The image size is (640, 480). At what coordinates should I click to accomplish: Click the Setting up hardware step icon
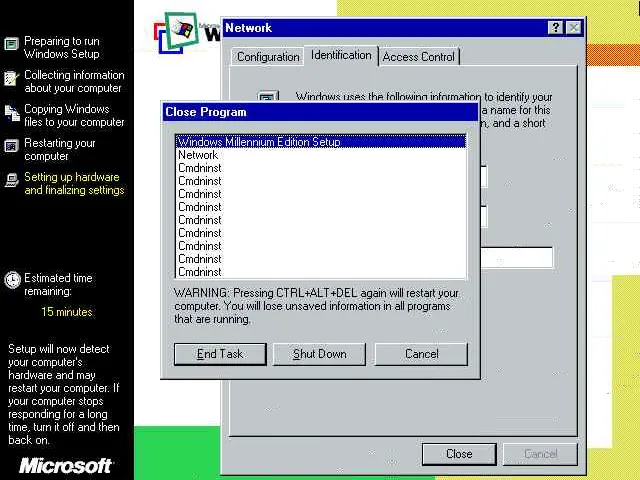12,180
